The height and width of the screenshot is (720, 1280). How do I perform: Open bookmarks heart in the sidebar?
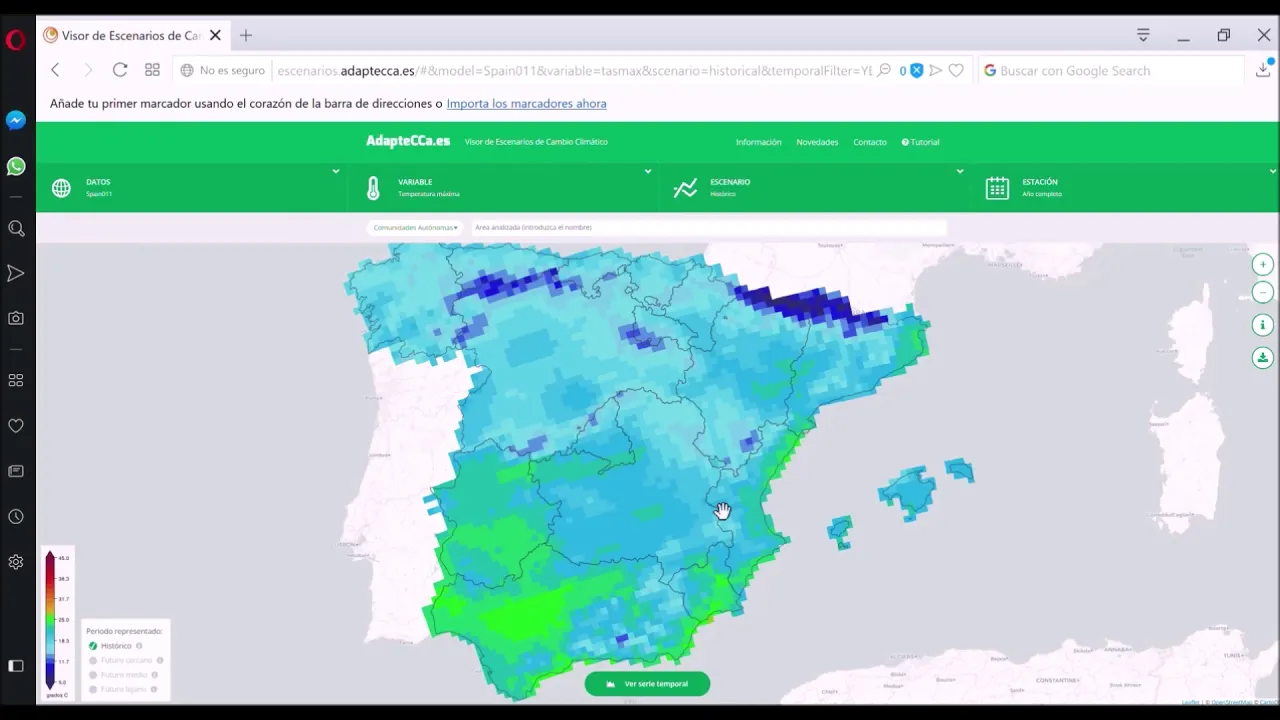tap(16, 425)
